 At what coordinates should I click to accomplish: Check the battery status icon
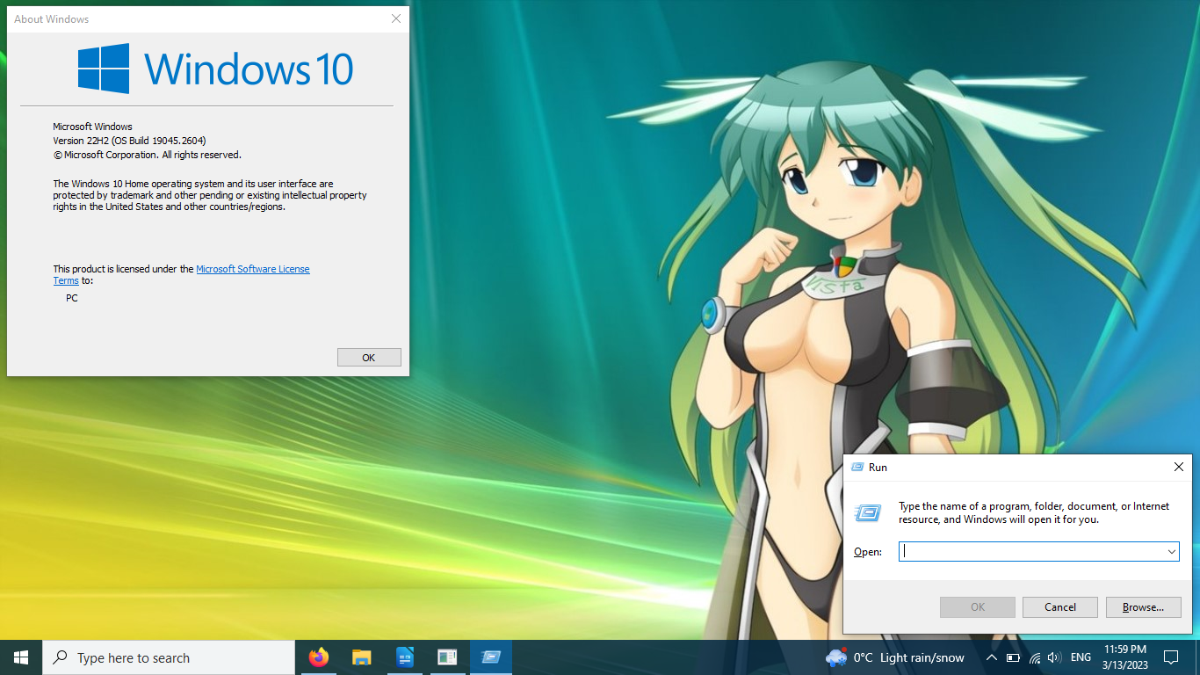(x=1013, y=658)
